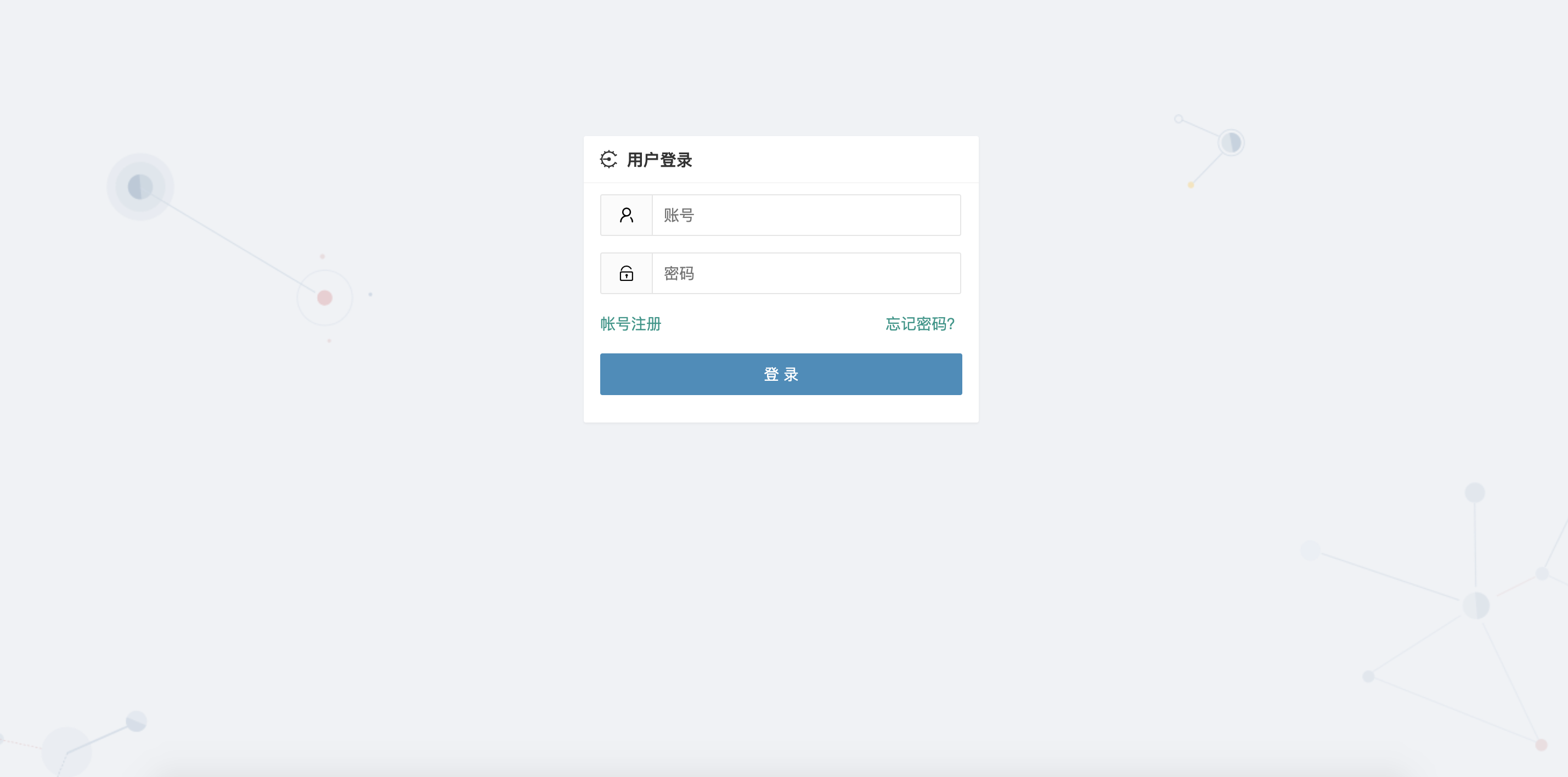Click the padlock icon before 密码
Viewport: 1568px width, 777px height.
click(x=627, y=273)
